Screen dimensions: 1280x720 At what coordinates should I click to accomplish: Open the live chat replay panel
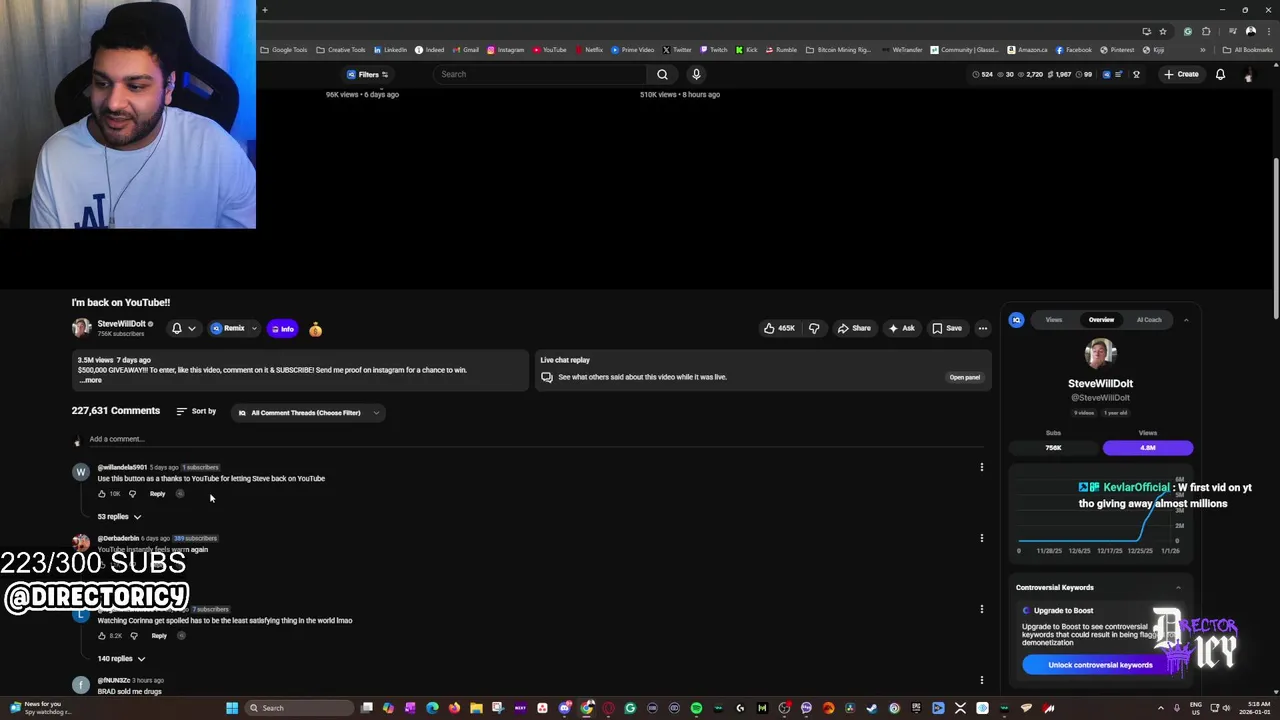(964, 377)
